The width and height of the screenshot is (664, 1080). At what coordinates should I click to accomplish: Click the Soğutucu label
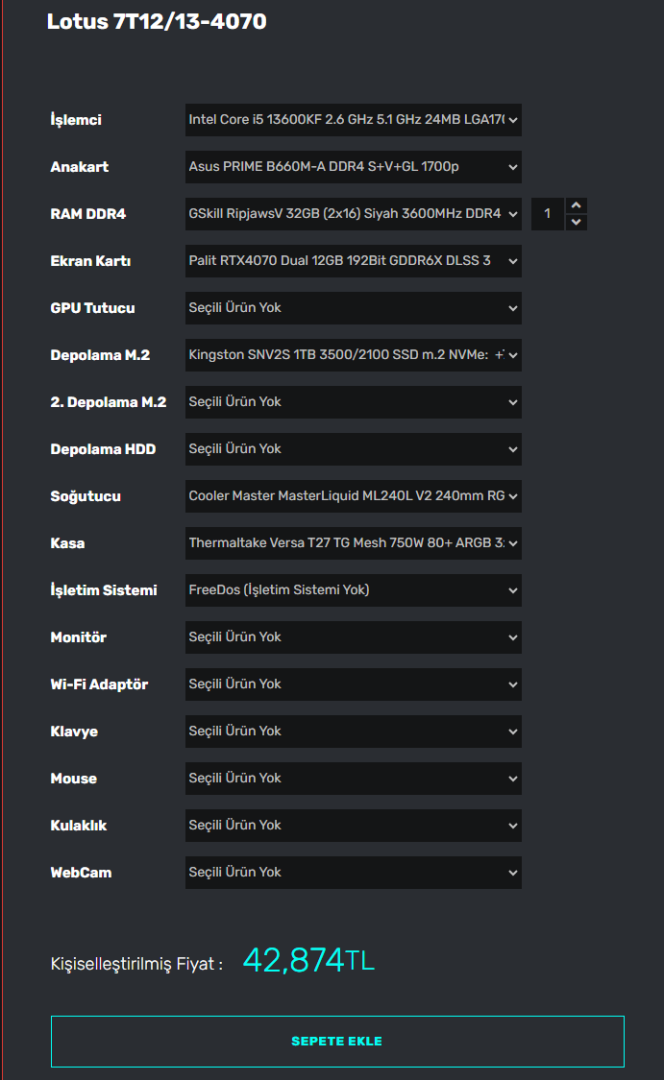point(85,497)
